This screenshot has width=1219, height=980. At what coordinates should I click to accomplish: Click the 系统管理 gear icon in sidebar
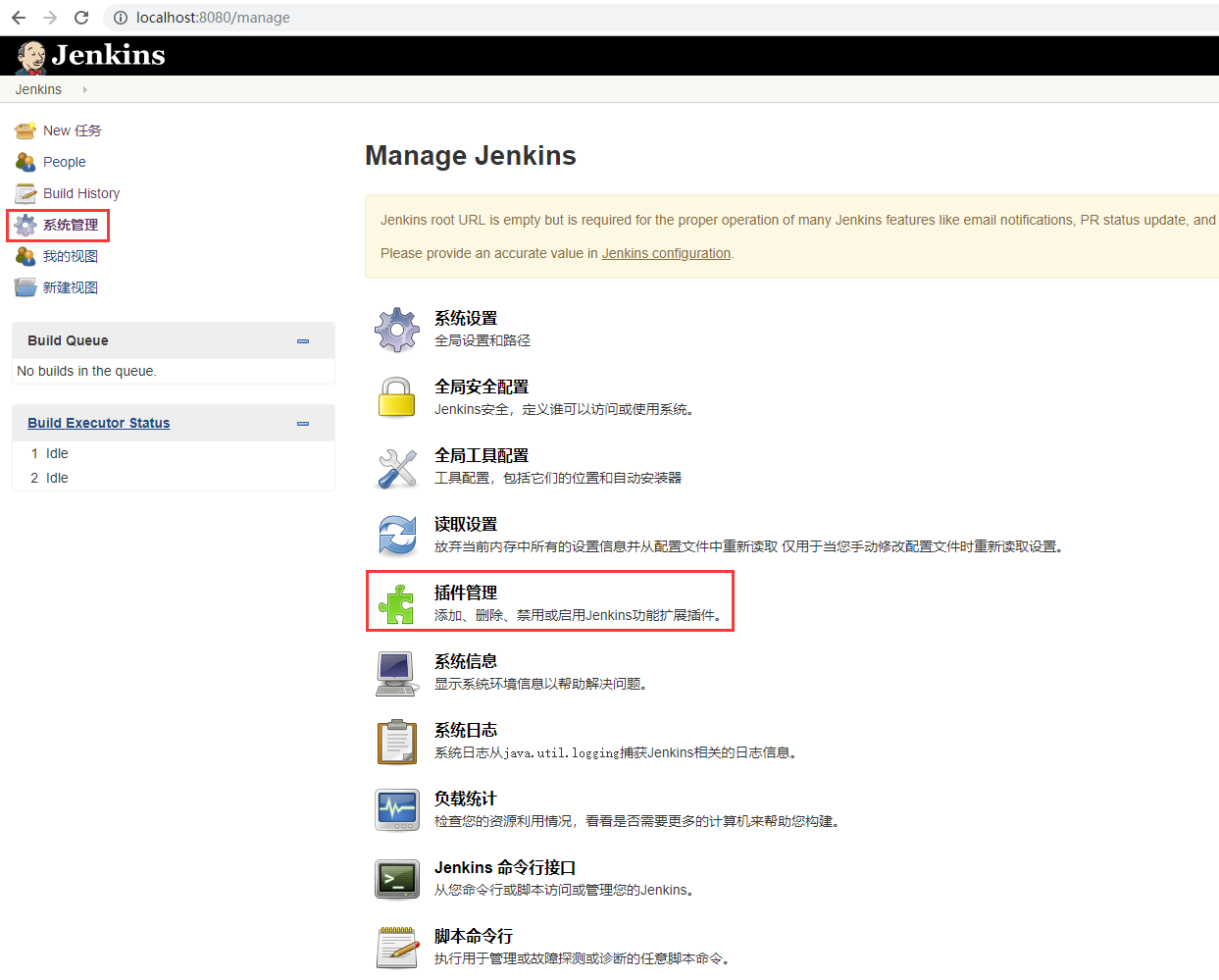[25, 225]
